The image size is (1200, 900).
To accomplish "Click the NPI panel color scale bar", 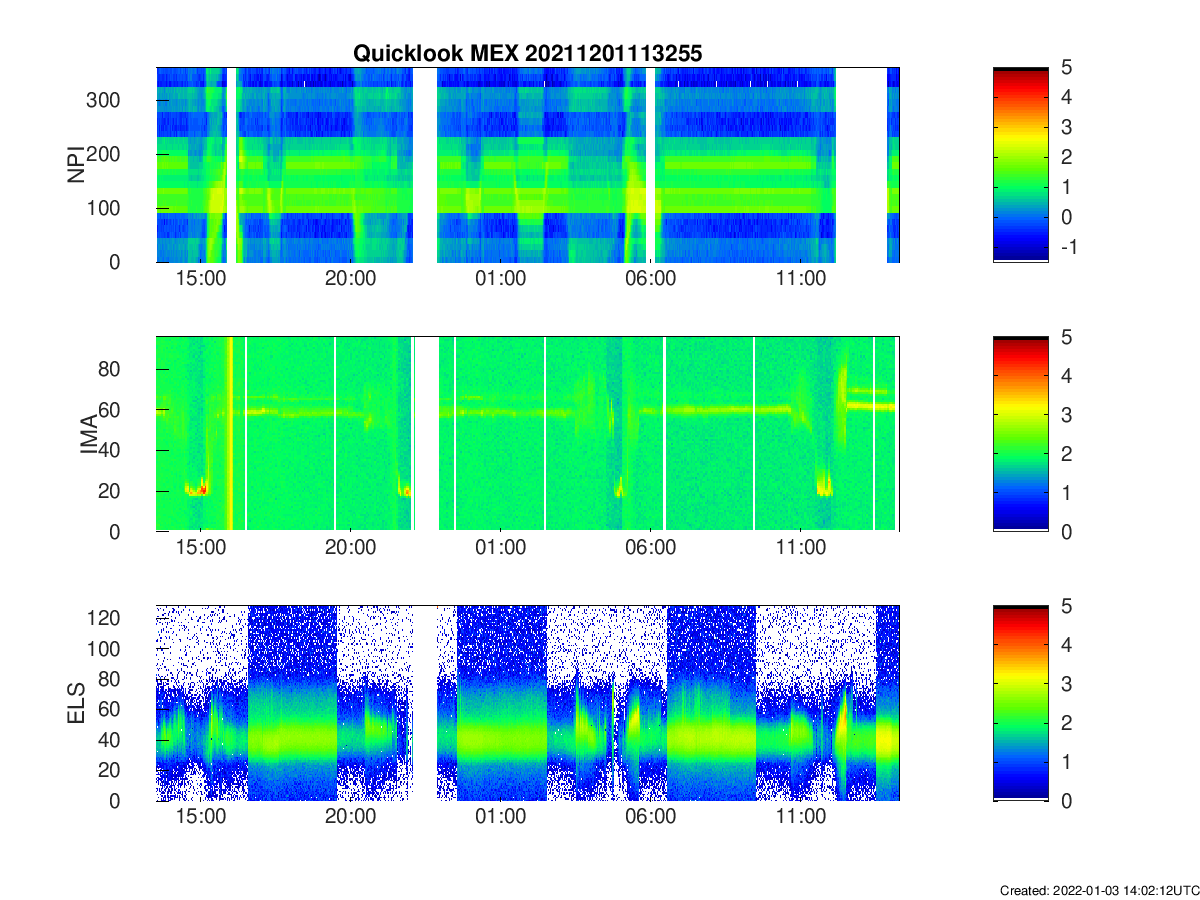I will coord(1021,164).
